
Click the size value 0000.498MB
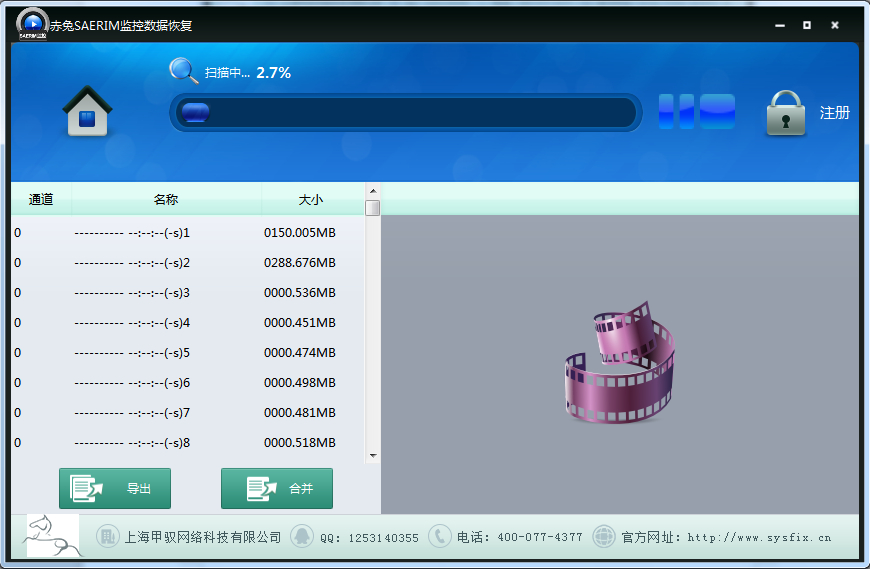300,382
